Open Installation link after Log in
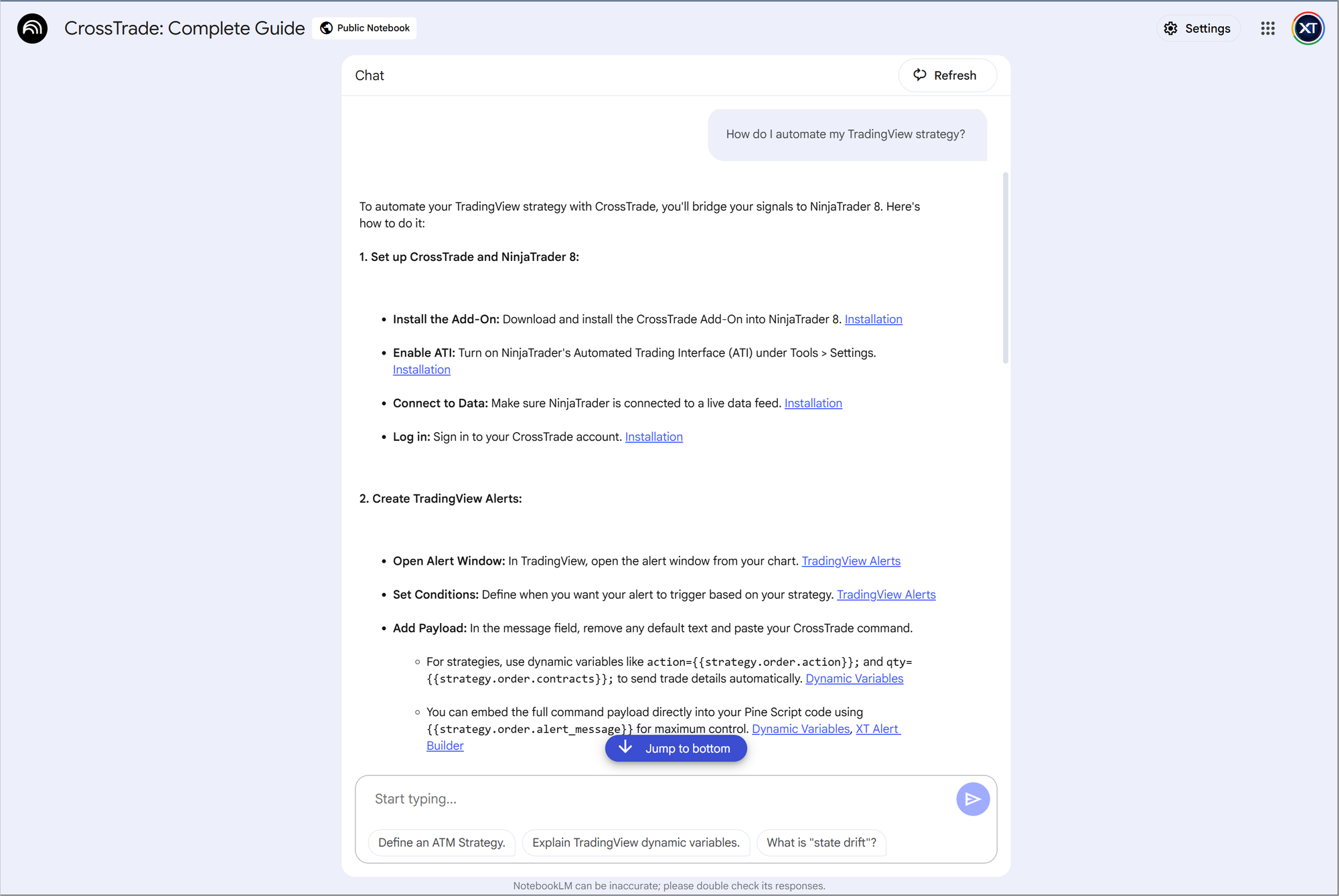The height and width of the screenshot is (896, 1339). [x=653, y=436]
